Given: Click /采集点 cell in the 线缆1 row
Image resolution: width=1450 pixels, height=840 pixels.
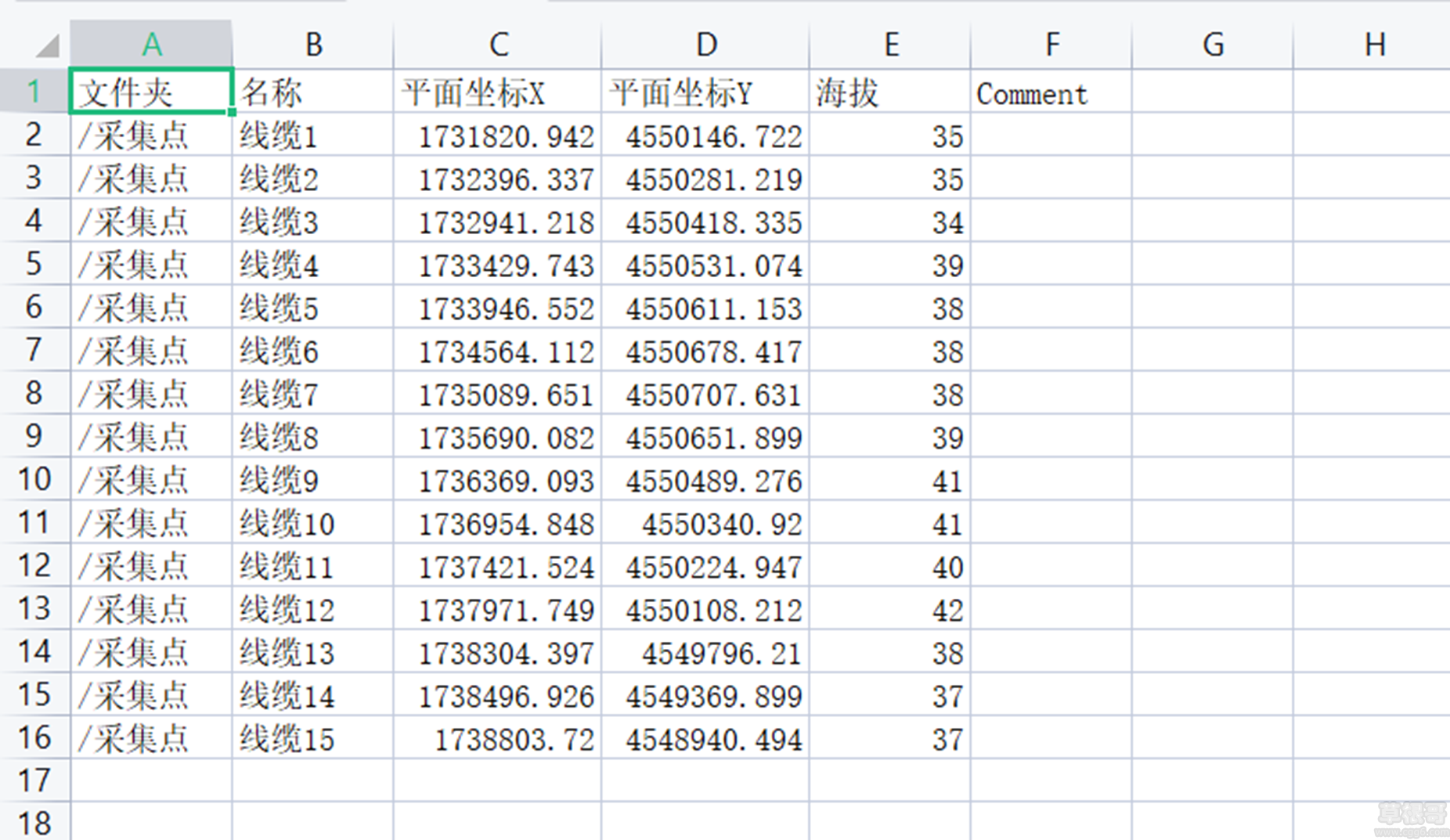Looking at the screenshot, I should click(x=151, y=135).
